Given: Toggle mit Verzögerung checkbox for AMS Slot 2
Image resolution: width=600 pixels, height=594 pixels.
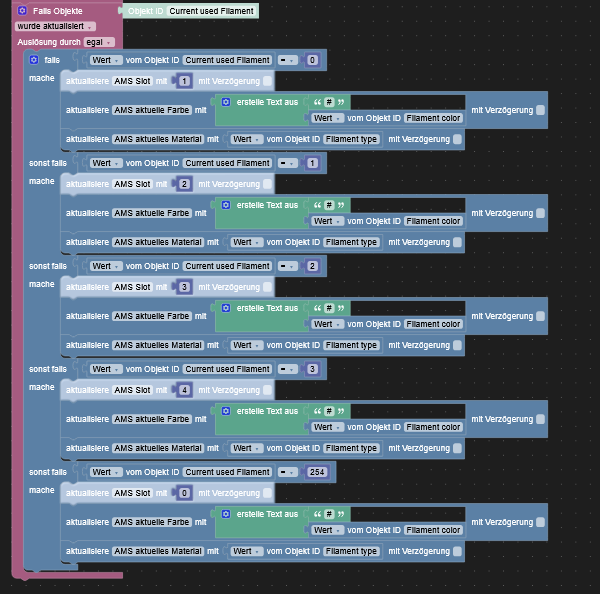Looking at the screenshot, I should [267, 184].
